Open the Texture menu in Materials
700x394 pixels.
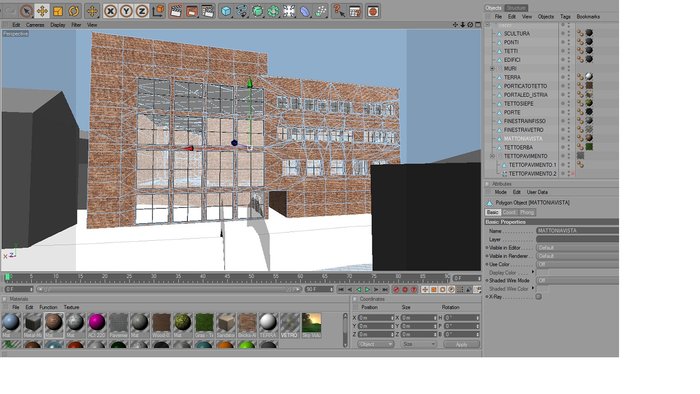click(x=71, y=307)
